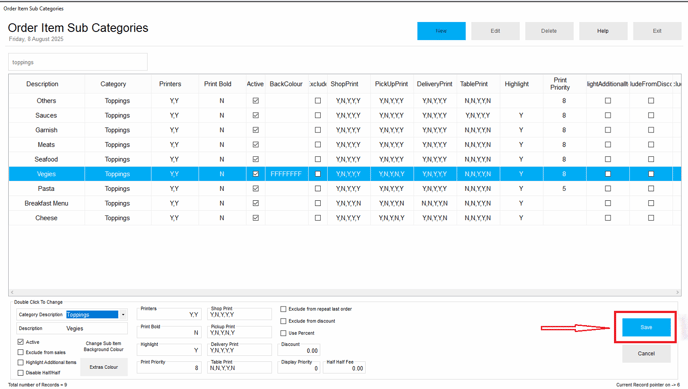Click the Exit button

pyautogui.click(x=657, y=31)
